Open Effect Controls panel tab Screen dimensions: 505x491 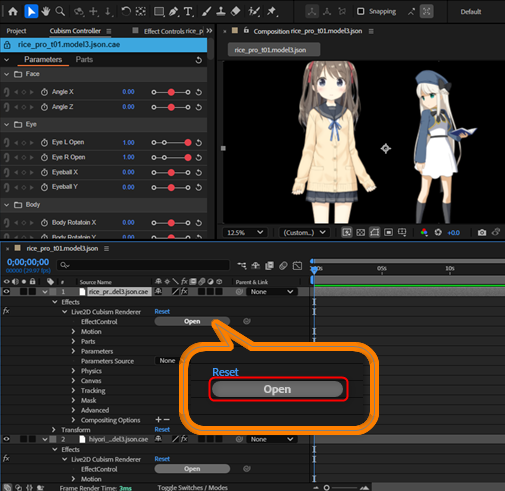click(x=173, y=31)
